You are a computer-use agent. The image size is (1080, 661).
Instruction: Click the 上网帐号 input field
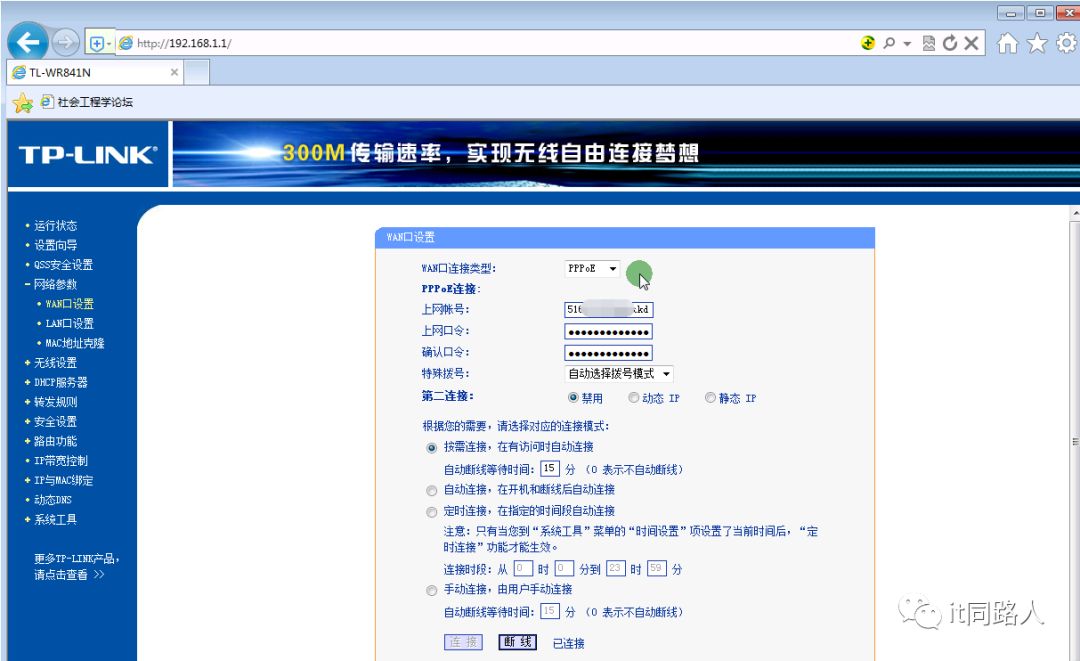[608, 310]
